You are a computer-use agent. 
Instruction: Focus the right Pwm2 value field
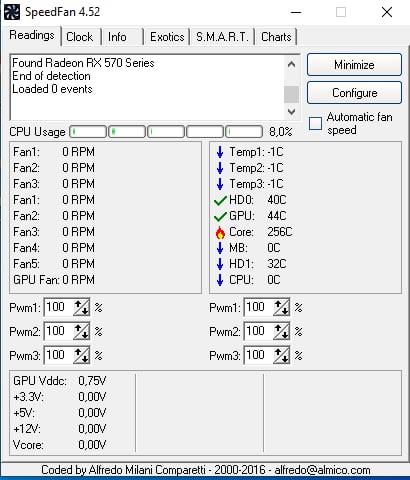click(x=259, y=331)
